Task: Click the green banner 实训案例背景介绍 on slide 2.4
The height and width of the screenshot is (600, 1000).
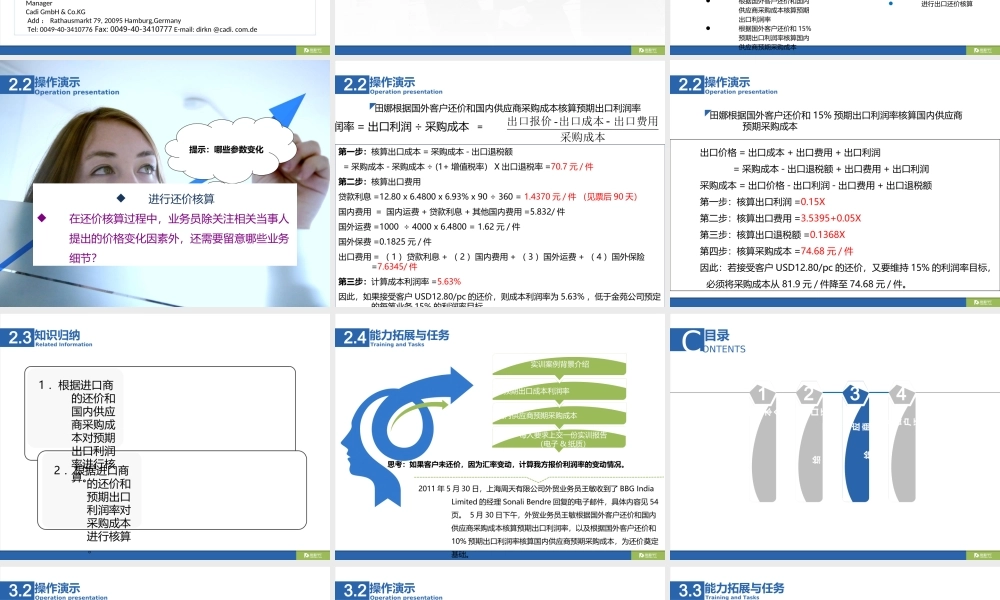Action: point(561,367)
